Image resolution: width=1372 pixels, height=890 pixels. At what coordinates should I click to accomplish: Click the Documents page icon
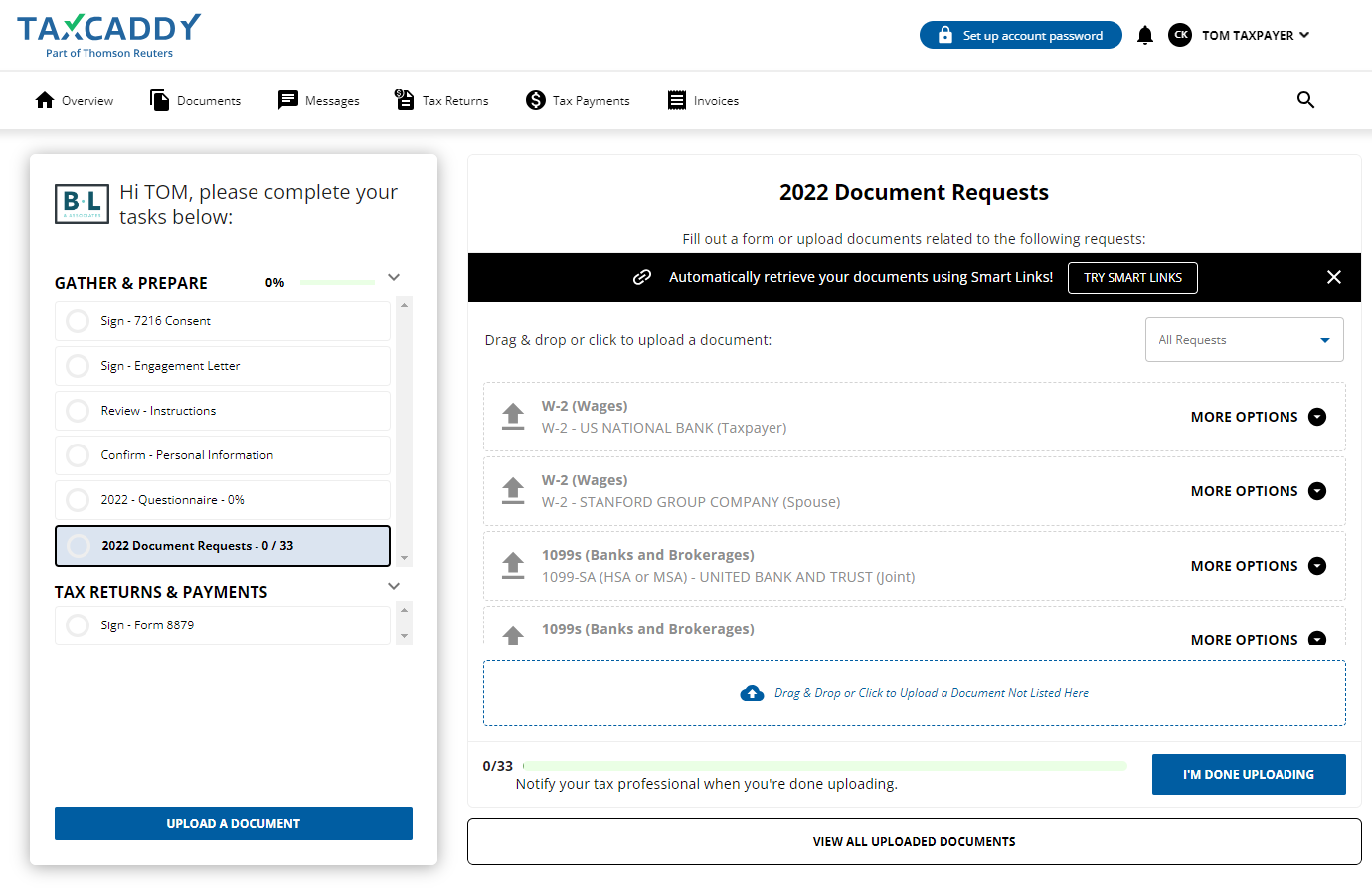pyautogui.click(x=159, y=100)
